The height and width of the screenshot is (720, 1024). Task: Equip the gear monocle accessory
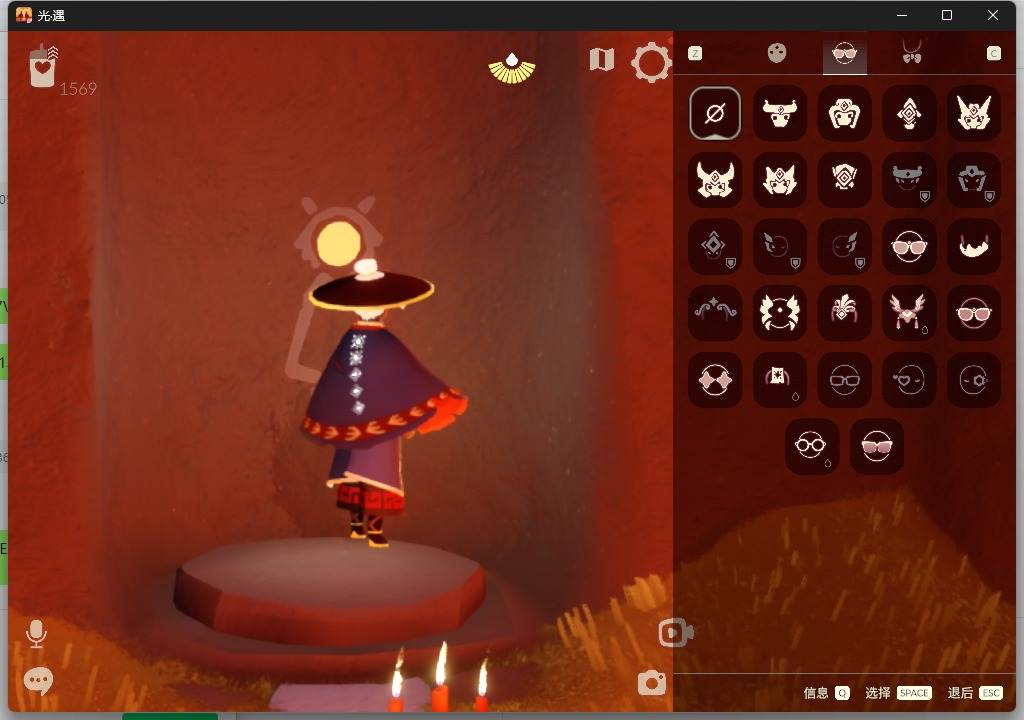pyautogui.click(x=973, y=380)
